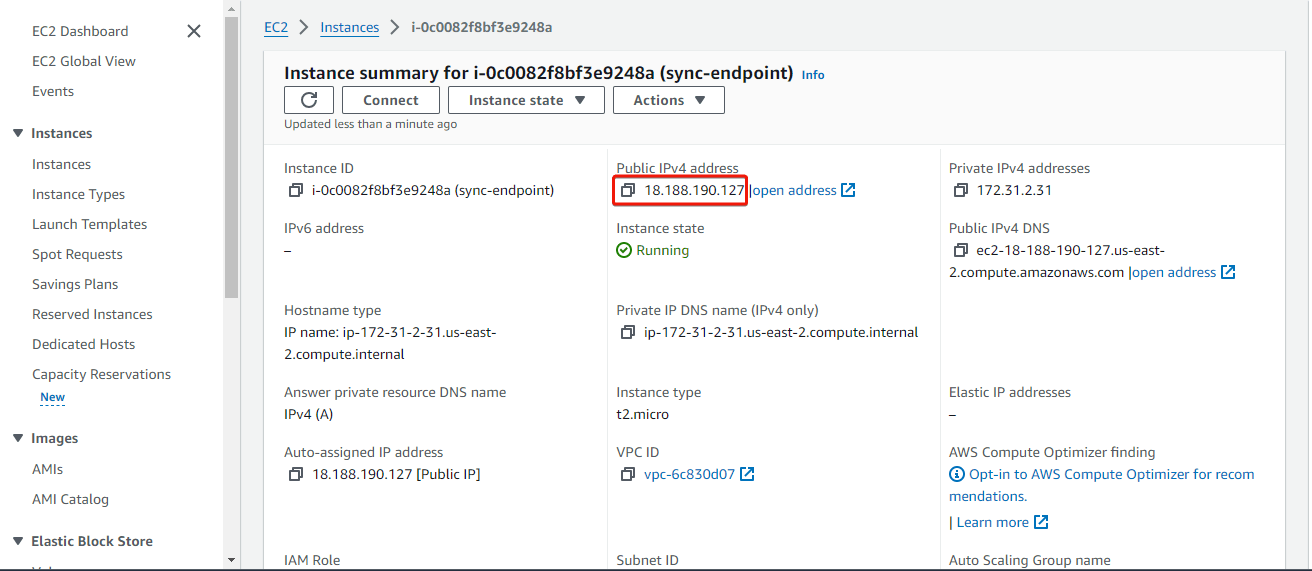This screenshot has width=1312, height=571.
Task: Click the Running instance state text
Action: coord(662,250)
